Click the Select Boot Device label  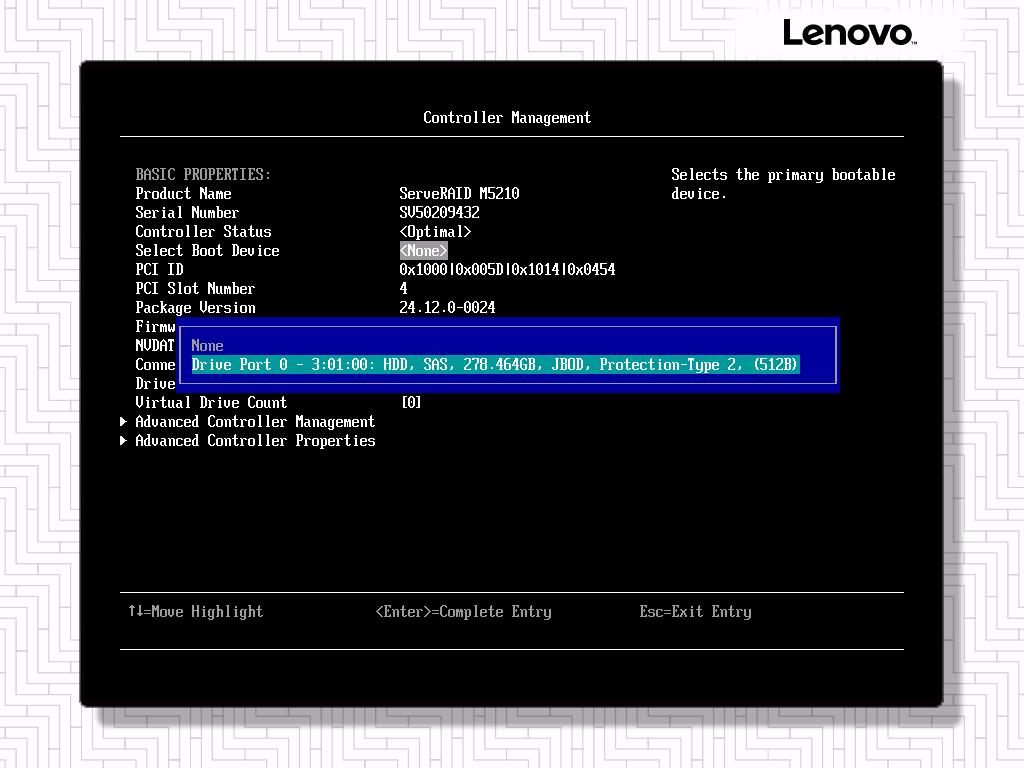[207, 251]
